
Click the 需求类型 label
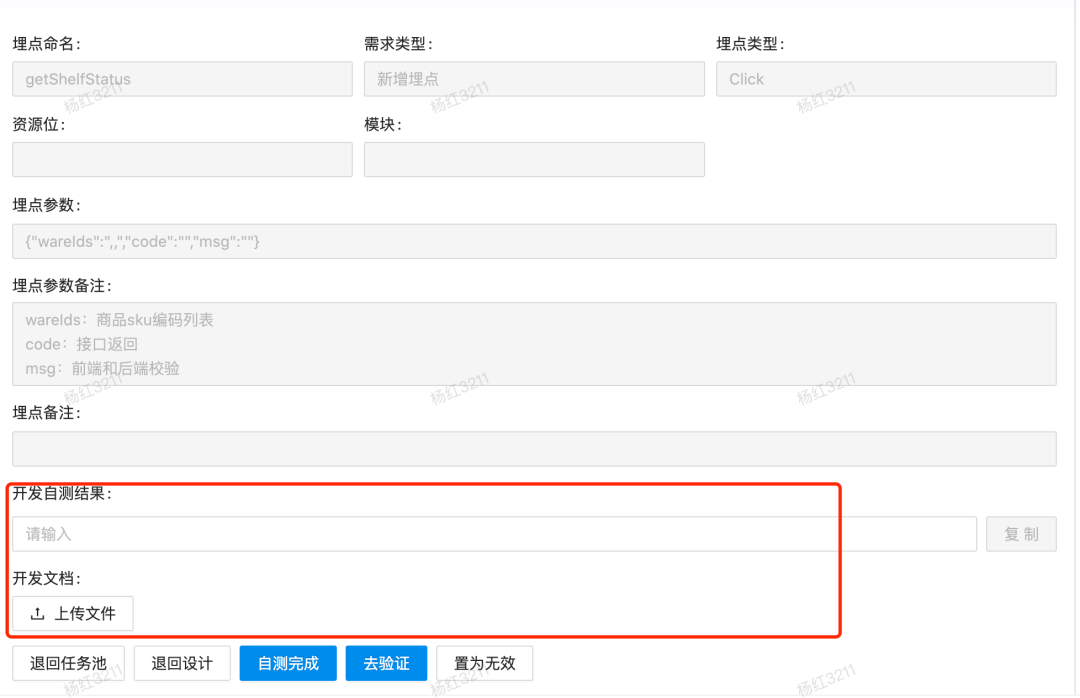[x=399, y=44]
